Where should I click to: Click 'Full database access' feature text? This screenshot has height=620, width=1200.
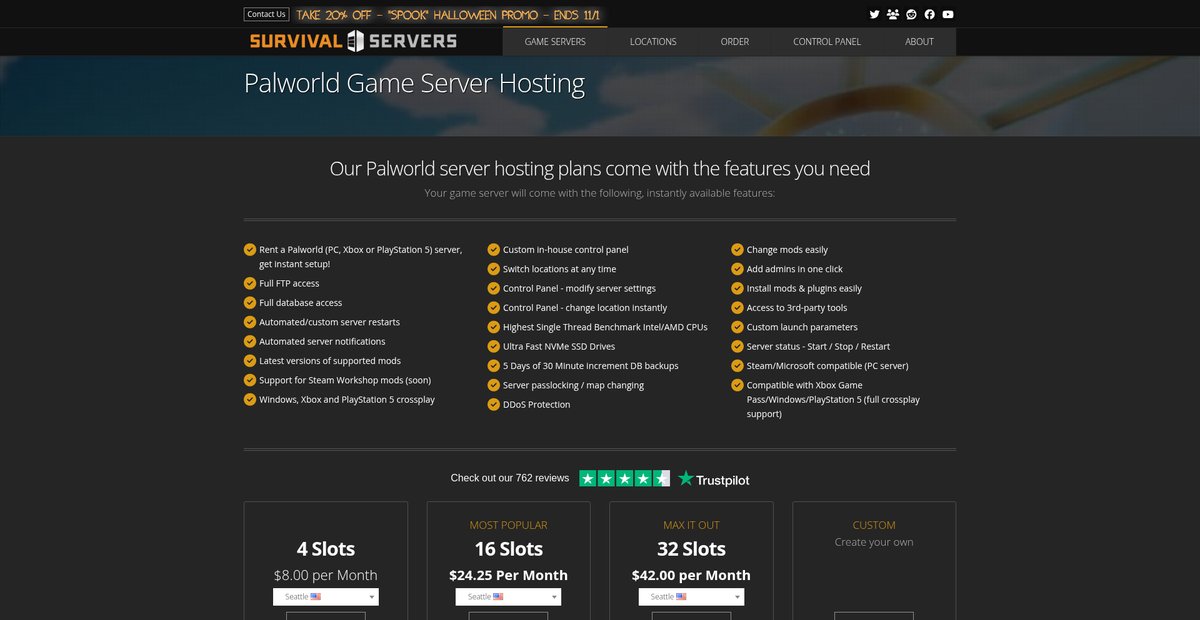point(300,303)
